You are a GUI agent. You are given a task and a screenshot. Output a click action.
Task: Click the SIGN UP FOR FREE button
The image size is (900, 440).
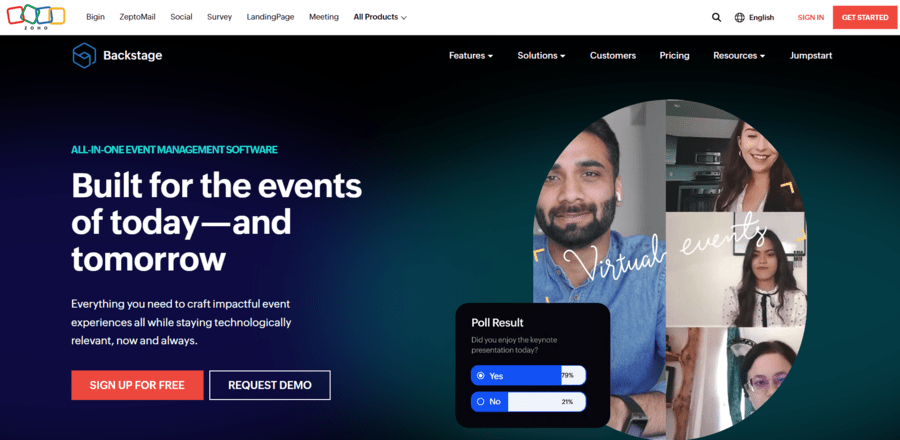point(137,385)
